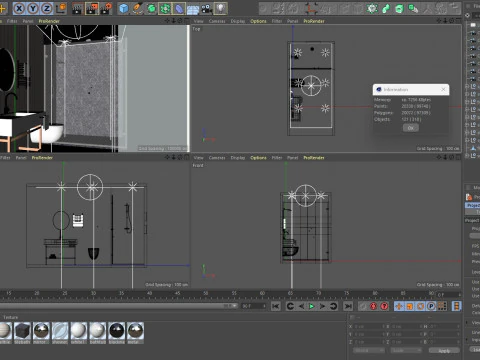Click the green cube toolbar icon
Image resolution: width=480 pixels, height=360 pixels.
pos(399,8)
